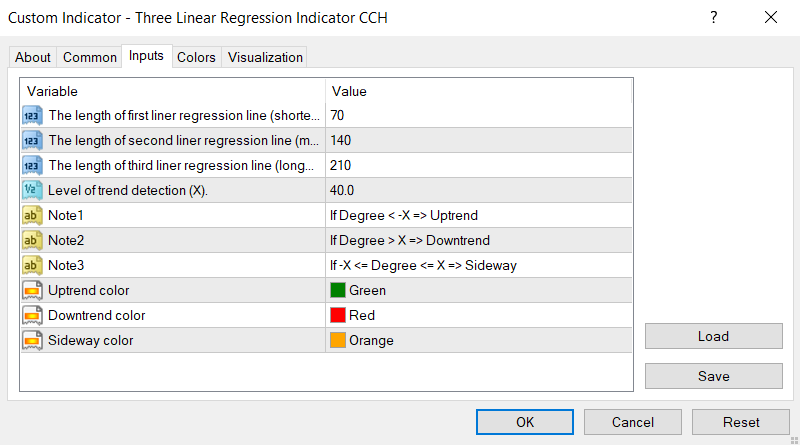The image size is (800, 445).
Task: Select the 'Downtrend color' variable label
Action: point(97,315)
